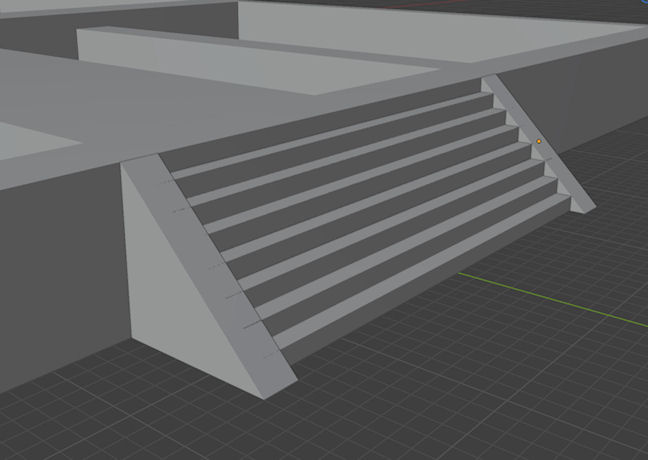Click the light floor panel at left edge
The height and width of the screenshot is (460, 648).
[x=30, y=138]
